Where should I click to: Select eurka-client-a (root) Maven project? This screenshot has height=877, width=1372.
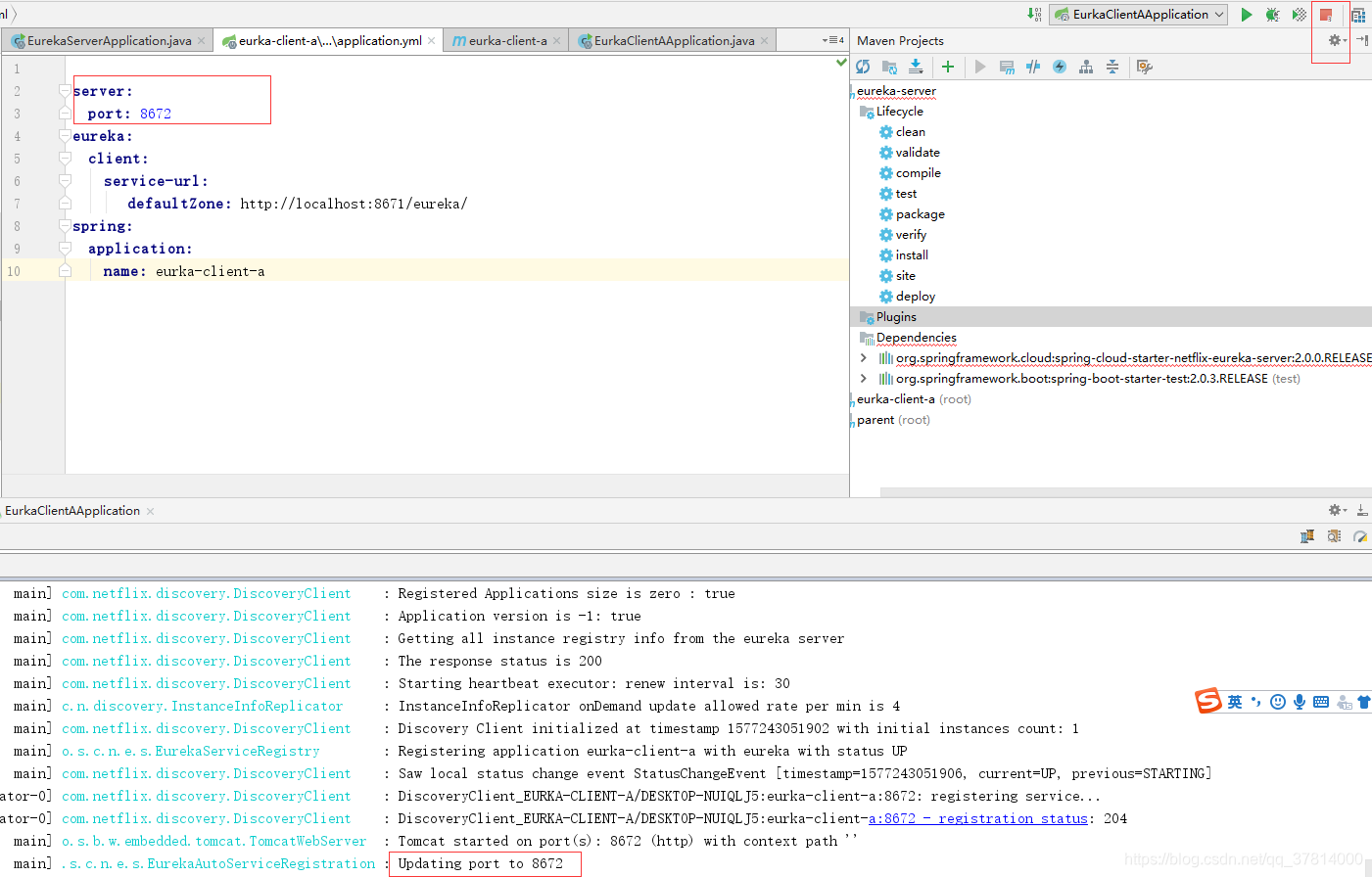click(x=914, y=399)
